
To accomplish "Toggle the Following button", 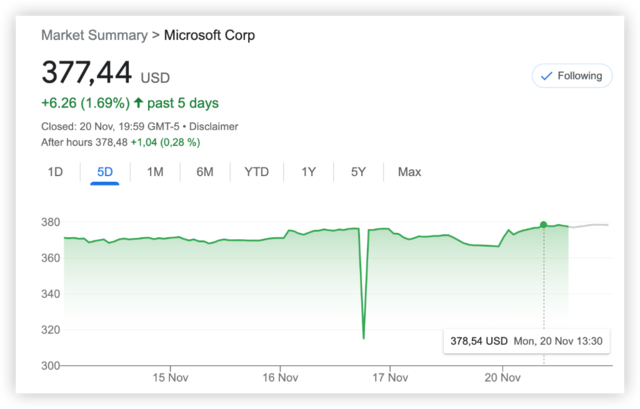I will pyautogui.click(x=572, y=75).
